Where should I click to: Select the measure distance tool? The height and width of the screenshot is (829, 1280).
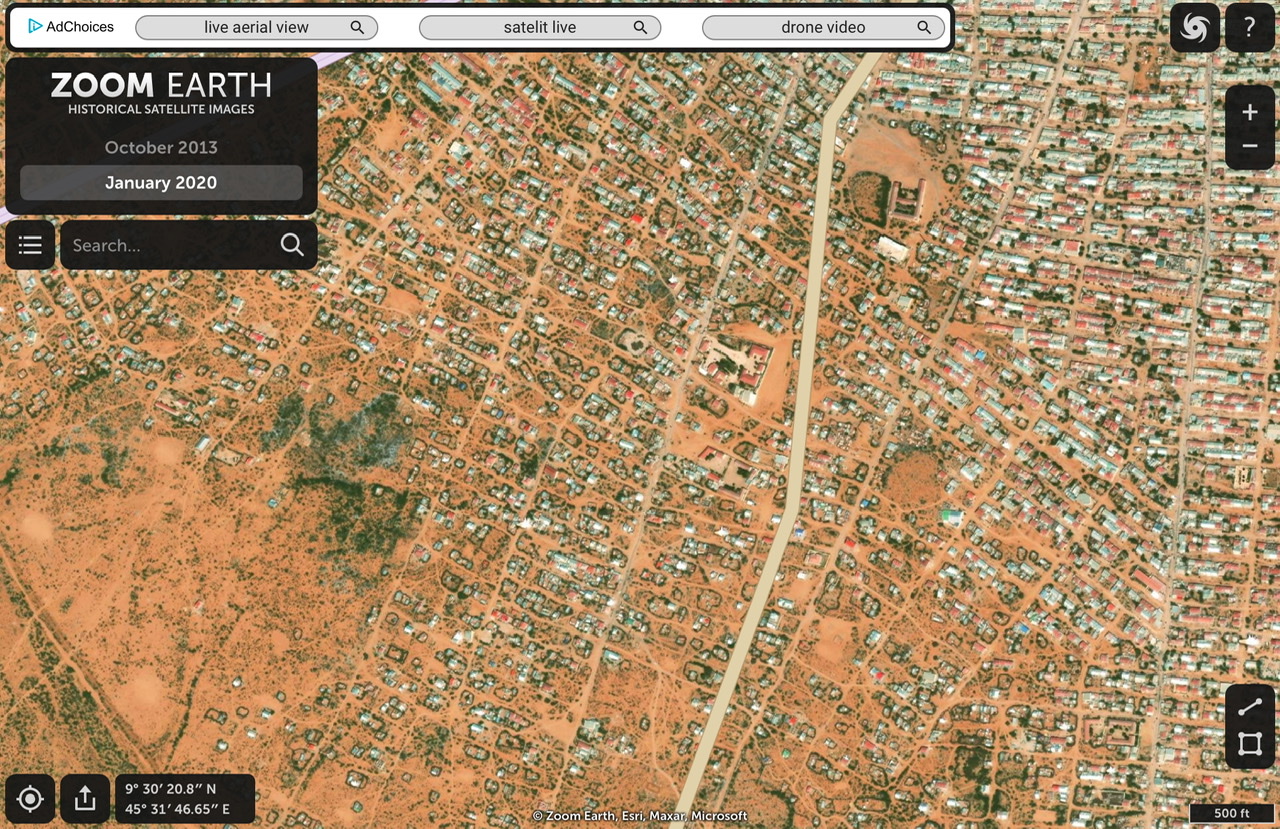[1249, 708]
